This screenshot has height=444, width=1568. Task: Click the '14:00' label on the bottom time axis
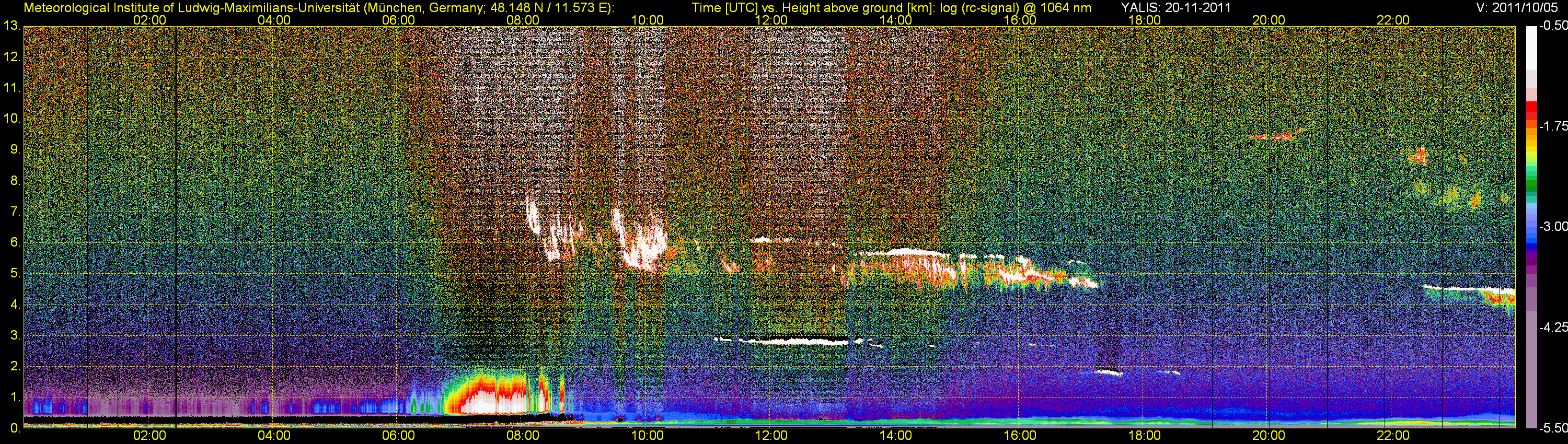[896, 436]
